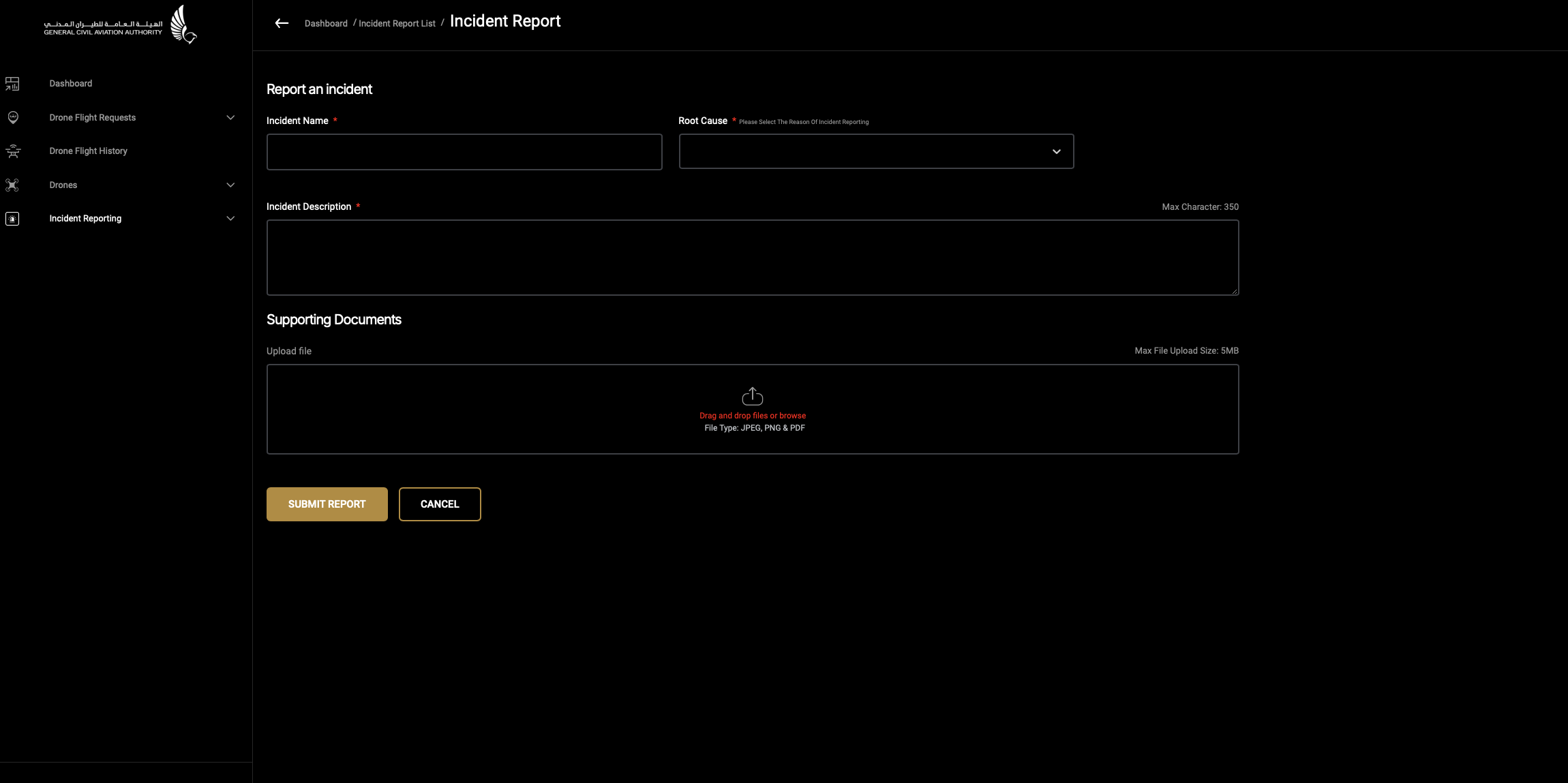Click the General Civil Aviation Authority logo
This screenshot has width=1568, height=783.
pos(120,25)
